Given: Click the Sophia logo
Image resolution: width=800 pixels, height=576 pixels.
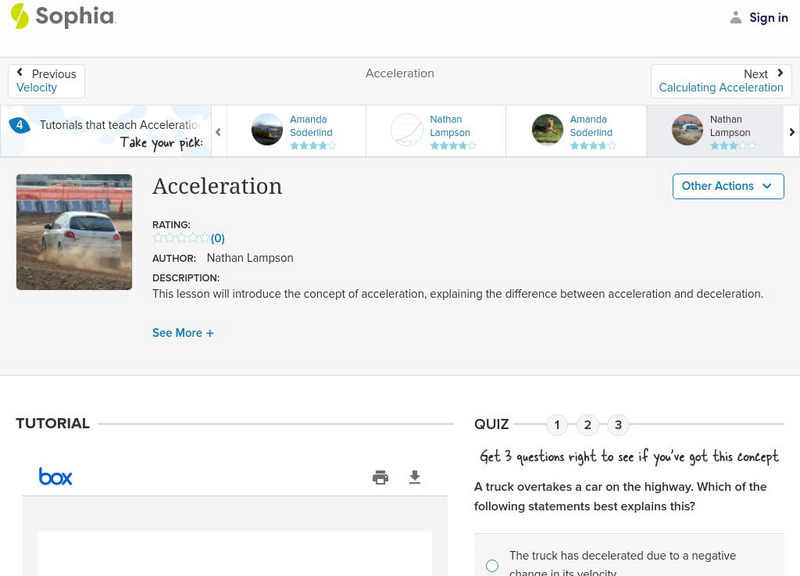Looking at the screenshot, I should [x=62, y=16].
